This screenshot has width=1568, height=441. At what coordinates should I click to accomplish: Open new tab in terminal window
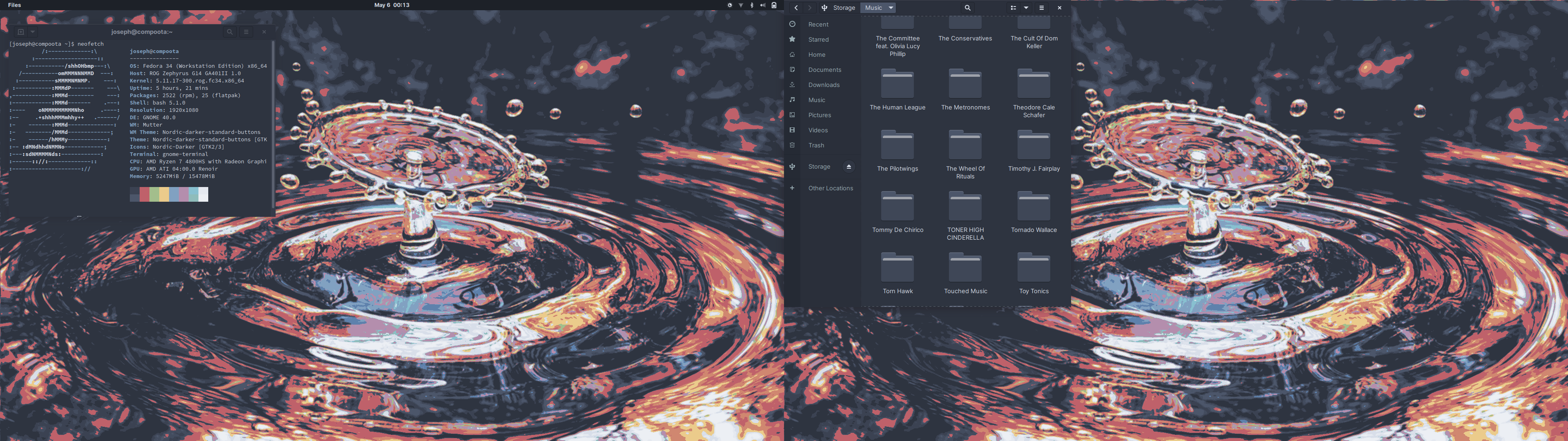pyautogui.click(x=21, y=32)
